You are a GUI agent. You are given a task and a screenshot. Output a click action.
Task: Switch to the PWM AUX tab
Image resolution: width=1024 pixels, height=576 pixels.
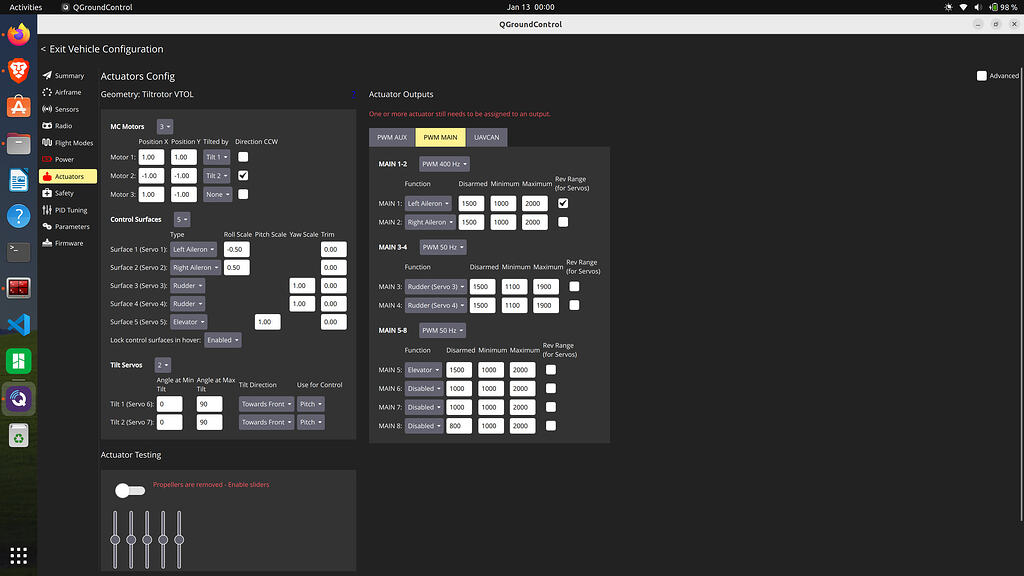[392, 137]
